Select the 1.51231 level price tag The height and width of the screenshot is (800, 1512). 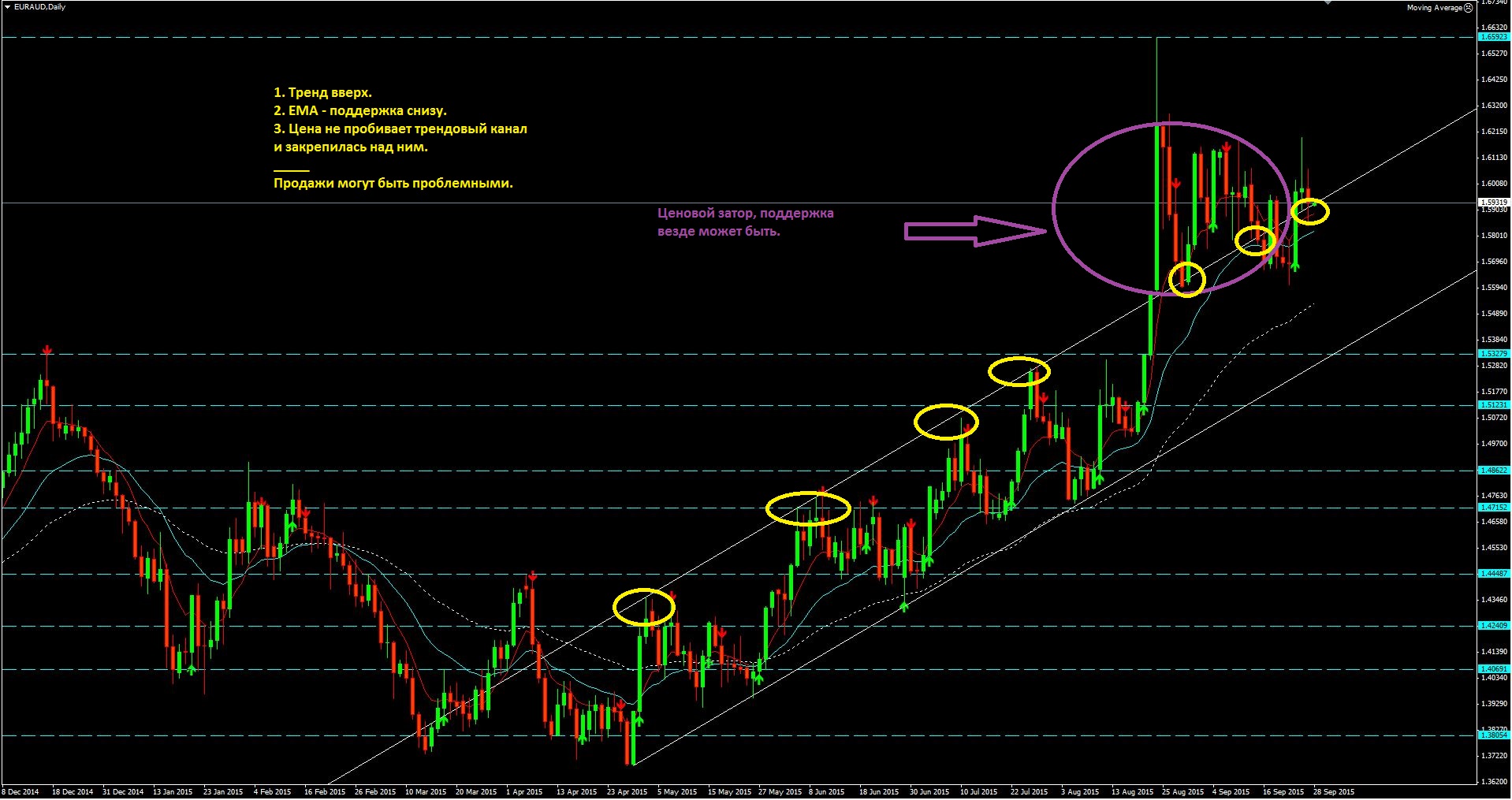1494,405
